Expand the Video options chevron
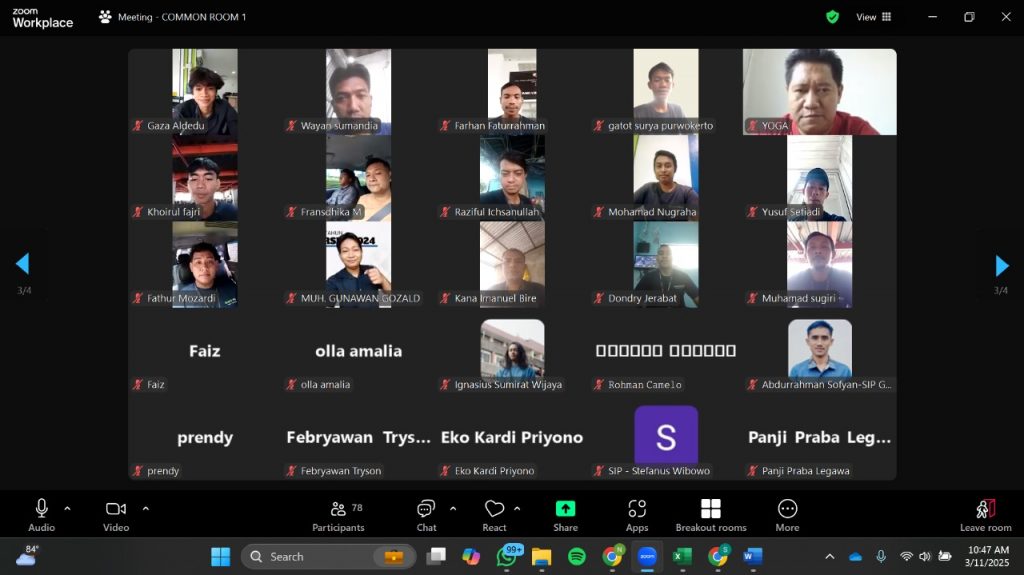This screenshot has width=1024, height=575. 145,508
